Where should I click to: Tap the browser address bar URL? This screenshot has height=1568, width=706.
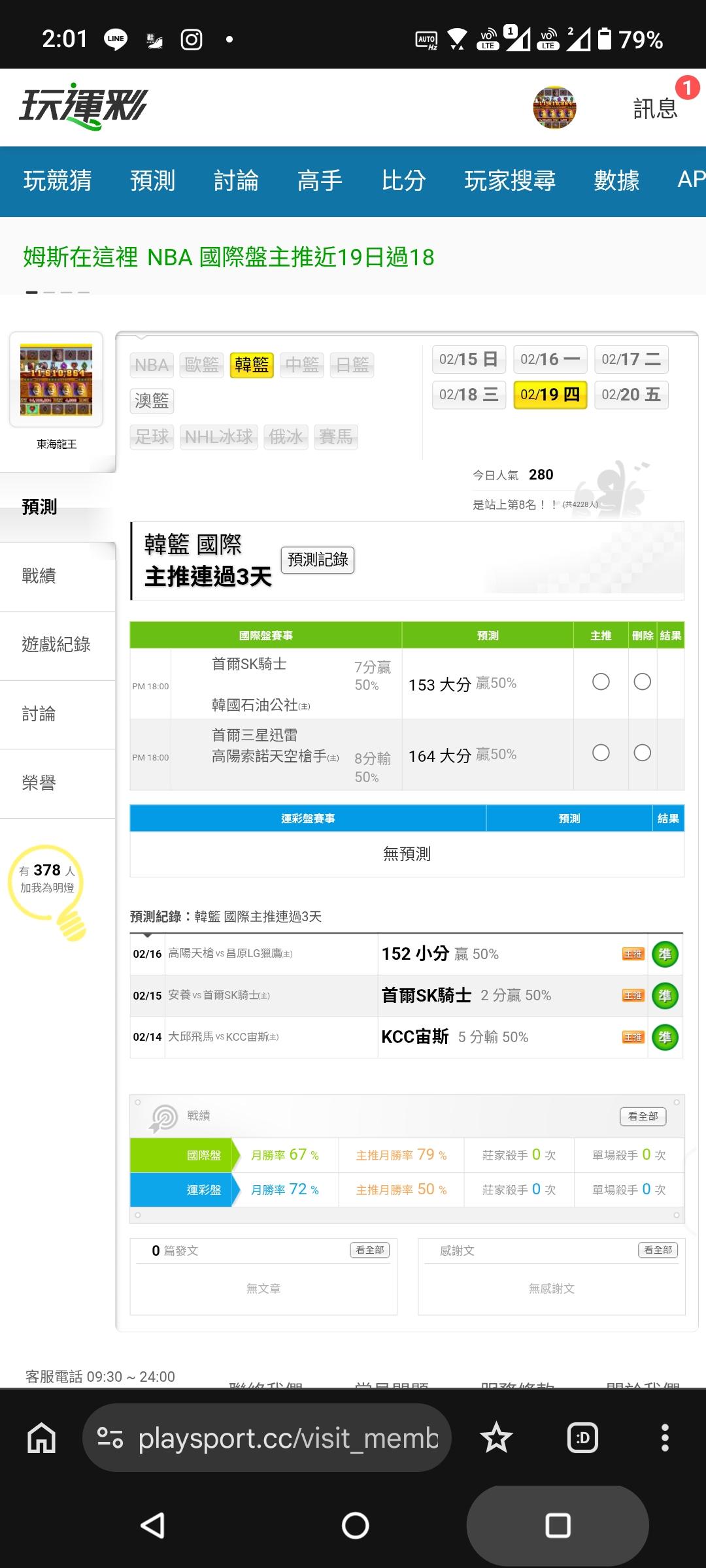click(288, 1438)
